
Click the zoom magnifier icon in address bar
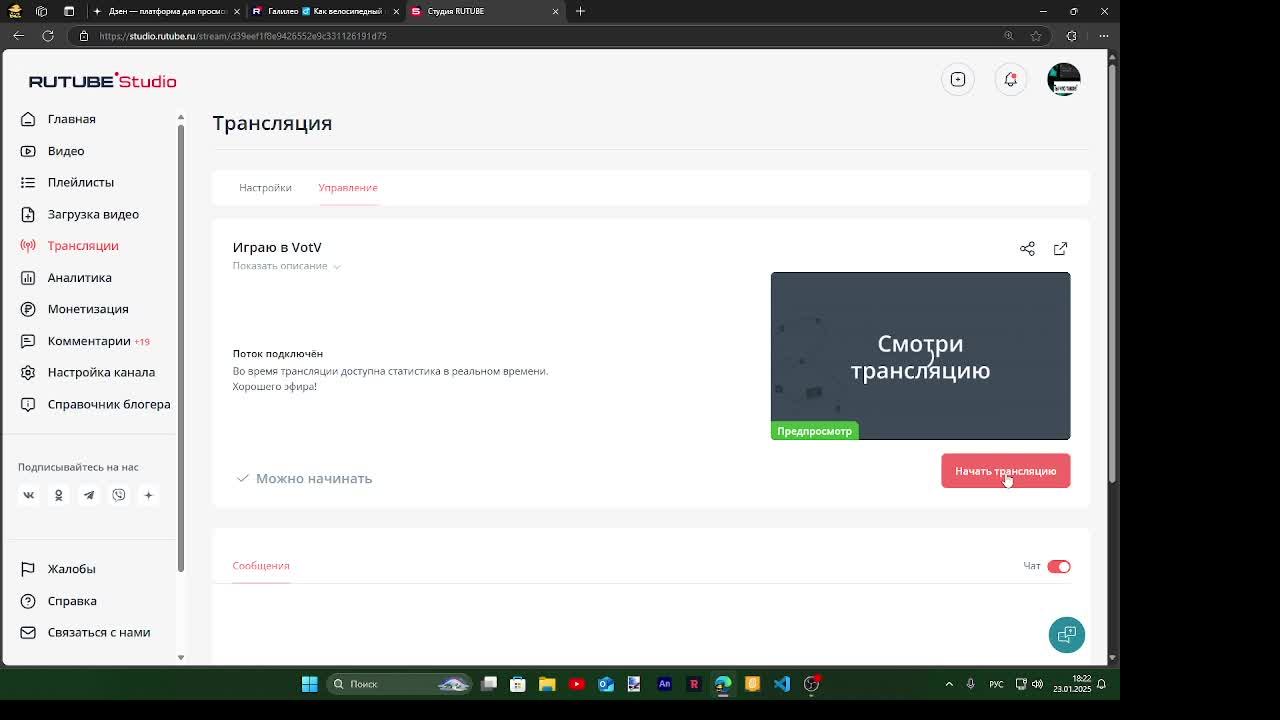tap(1009, 36)
